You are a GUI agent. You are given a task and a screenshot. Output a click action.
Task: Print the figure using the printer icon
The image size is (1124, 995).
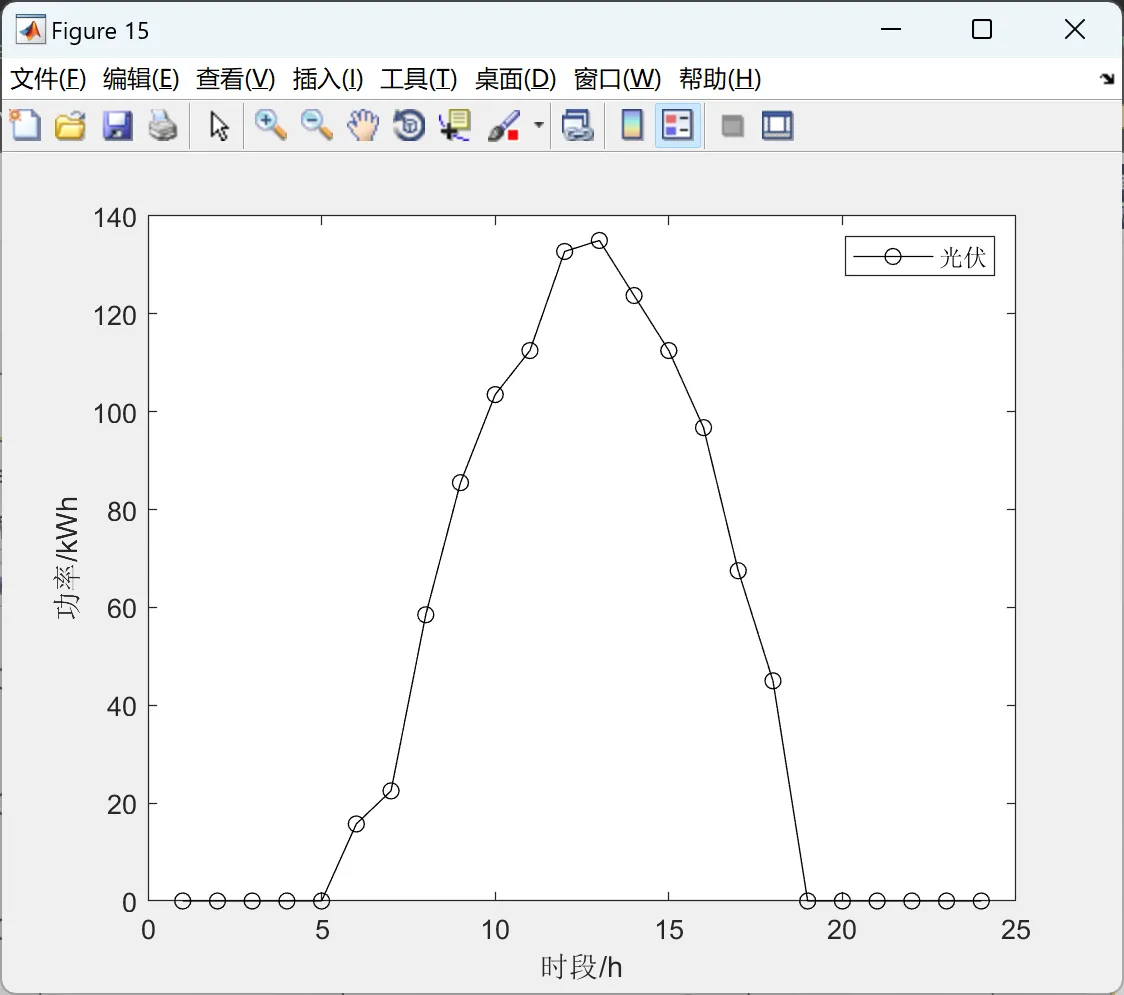pyautogui.click(x=163, y=125)
